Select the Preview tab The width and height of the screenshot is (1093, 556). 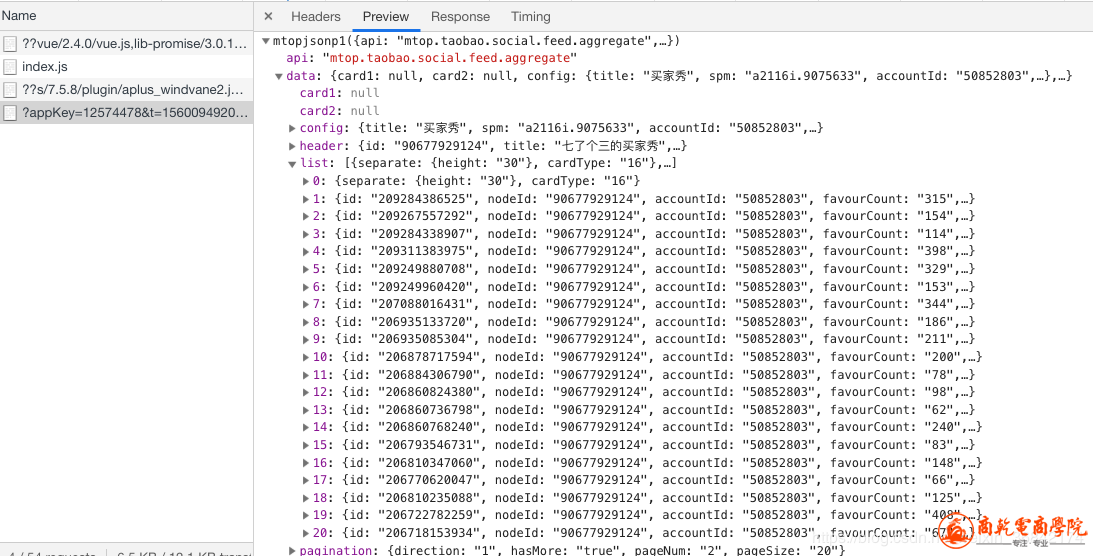(x=386, y=17)
